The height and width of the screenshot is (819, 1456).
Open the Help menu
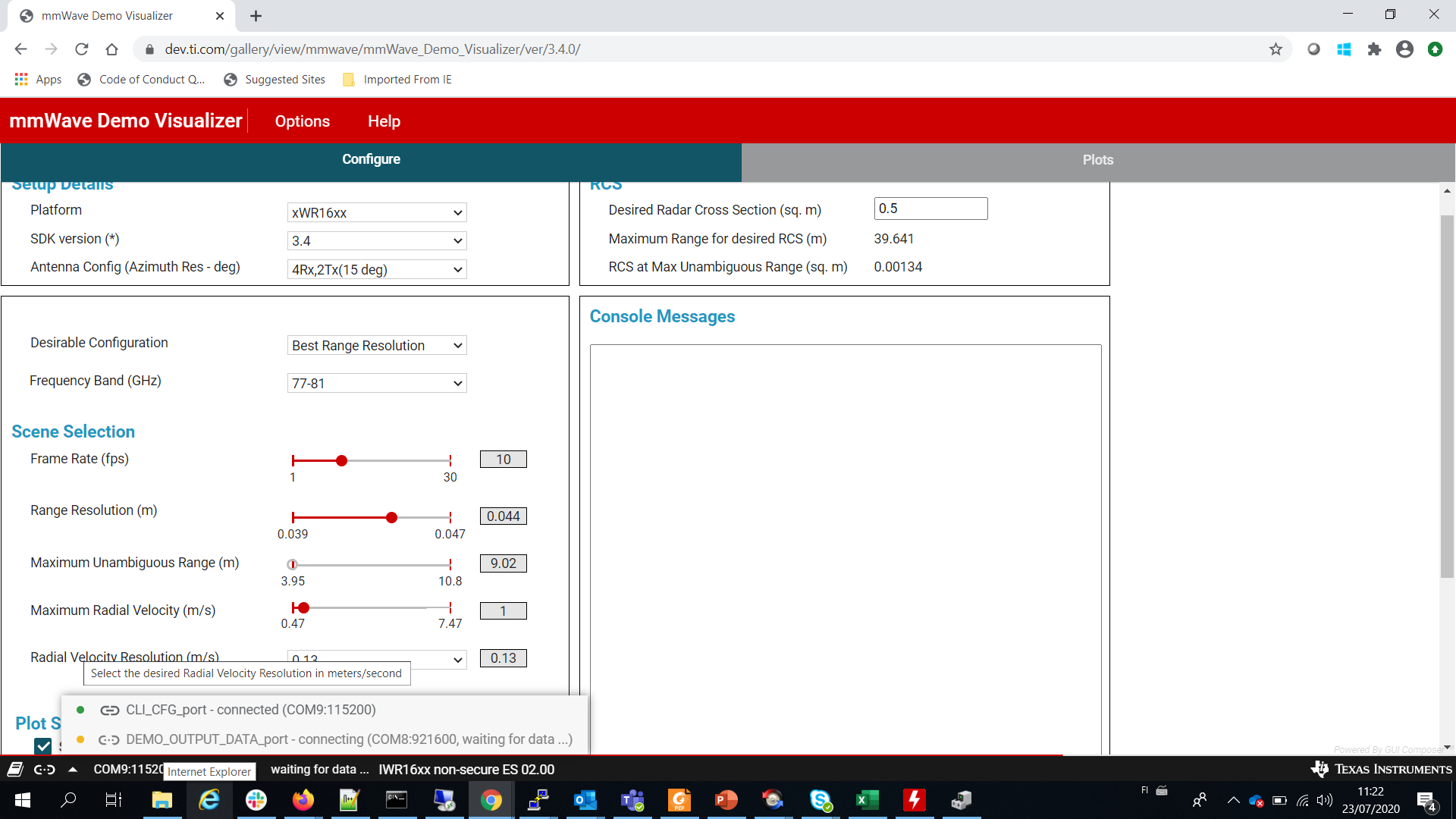(384, 121)
